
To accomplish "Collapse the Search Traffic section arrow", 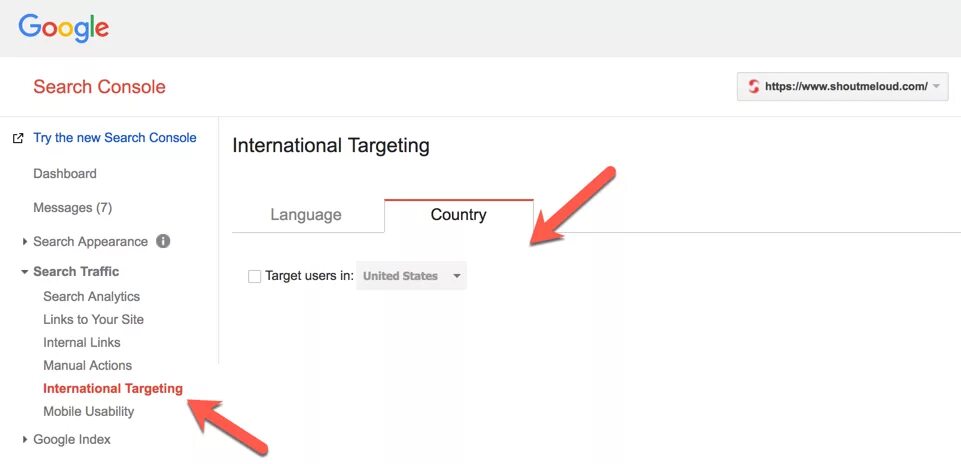I will click(25, 272).
